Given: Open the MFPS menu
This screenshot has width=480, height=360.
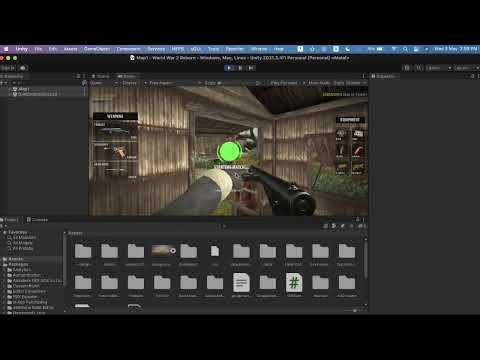Looking at the screenshot, I should [178, 49].
